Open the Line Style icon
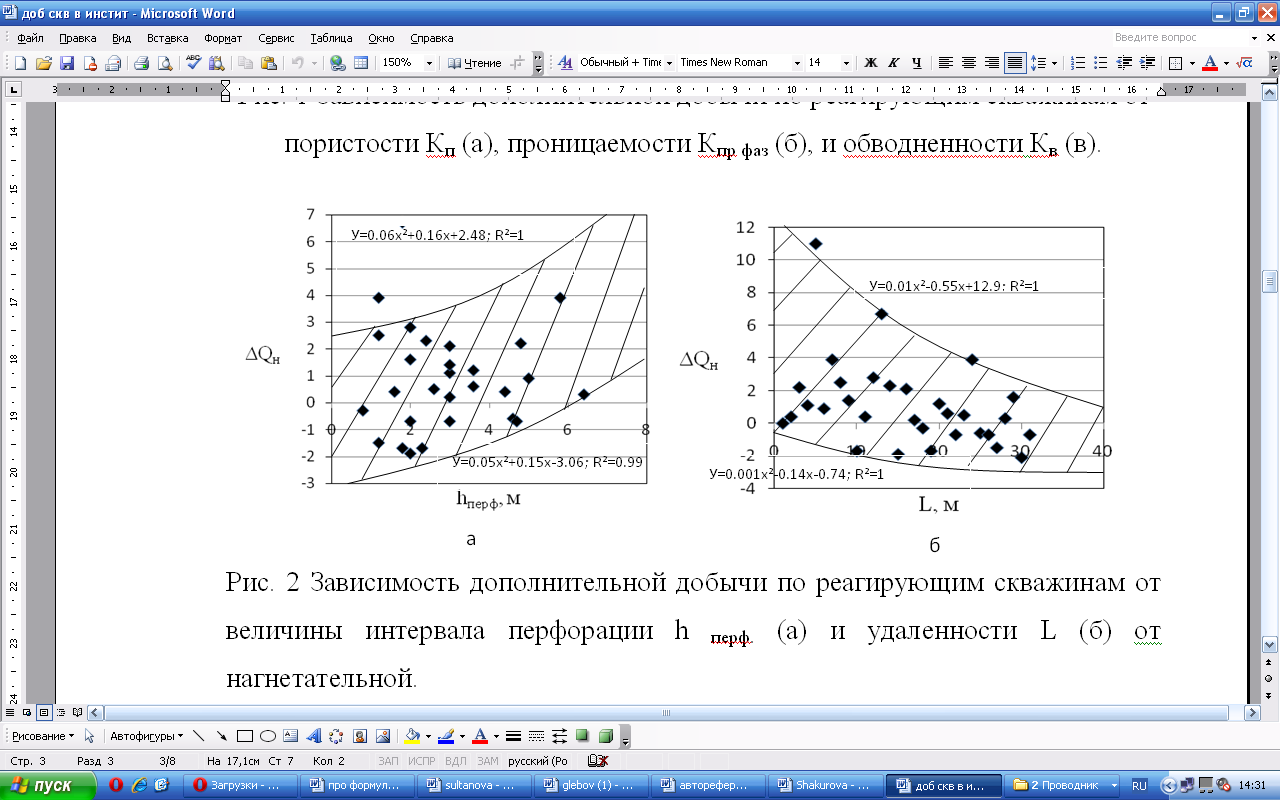The image size is (1280, 800). click(513, 736)
